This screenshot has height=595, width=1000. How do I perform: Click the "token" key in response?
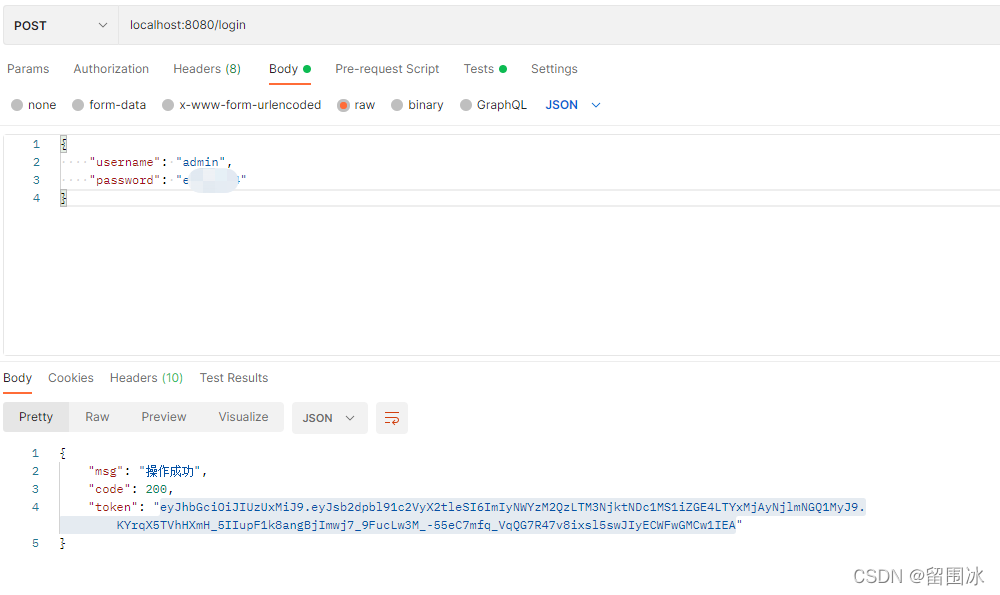click(x=113, y=507)
